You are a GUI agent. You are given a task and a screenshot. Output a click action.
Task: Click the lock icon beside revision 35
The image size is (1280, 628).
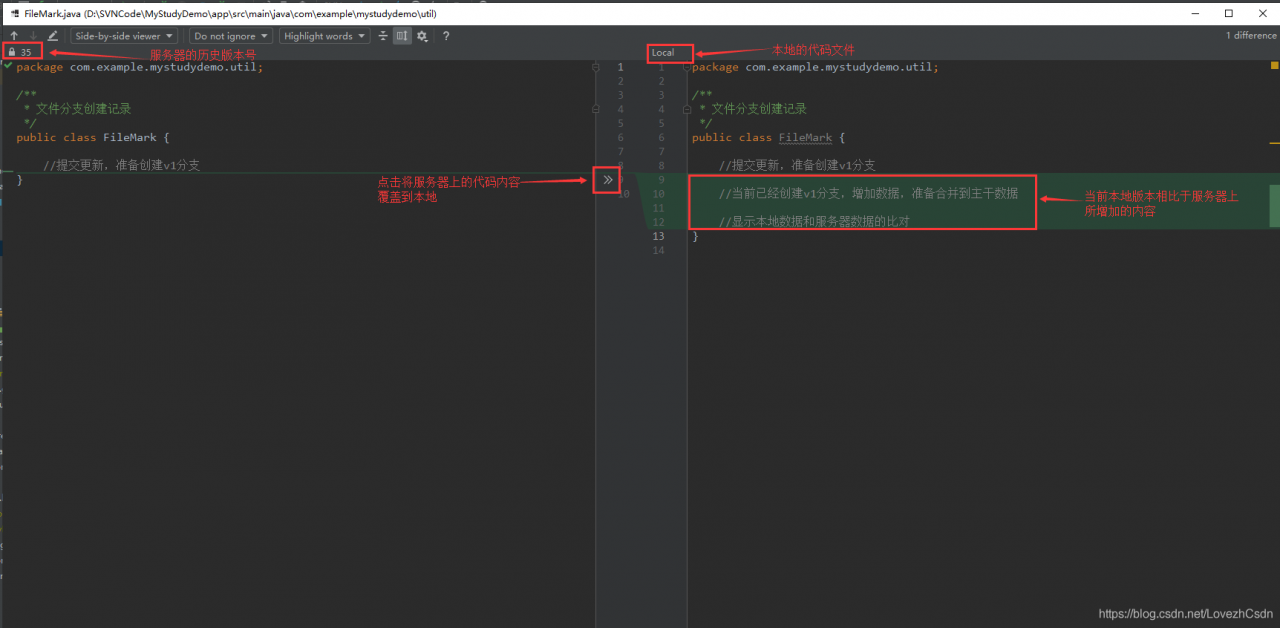click(x=12, y=52)
